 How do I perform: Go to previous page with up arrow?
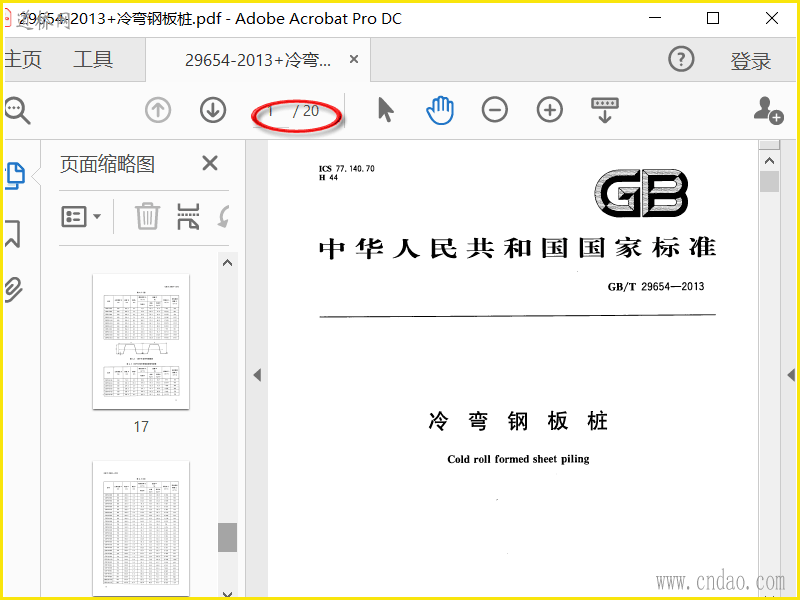tap(158, 110)
